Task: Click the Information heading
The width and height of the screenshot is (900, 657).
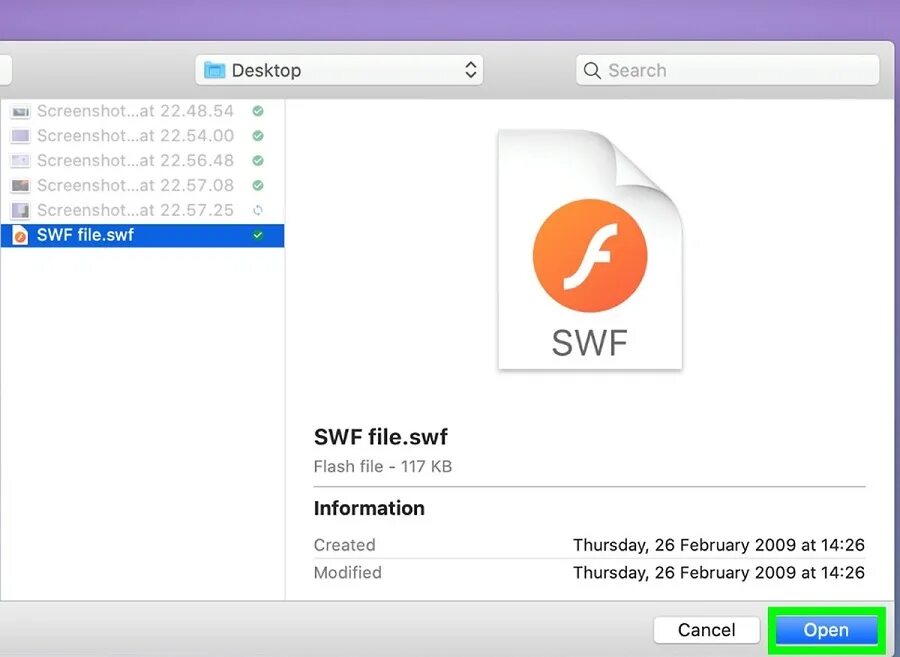Action: 369,508
